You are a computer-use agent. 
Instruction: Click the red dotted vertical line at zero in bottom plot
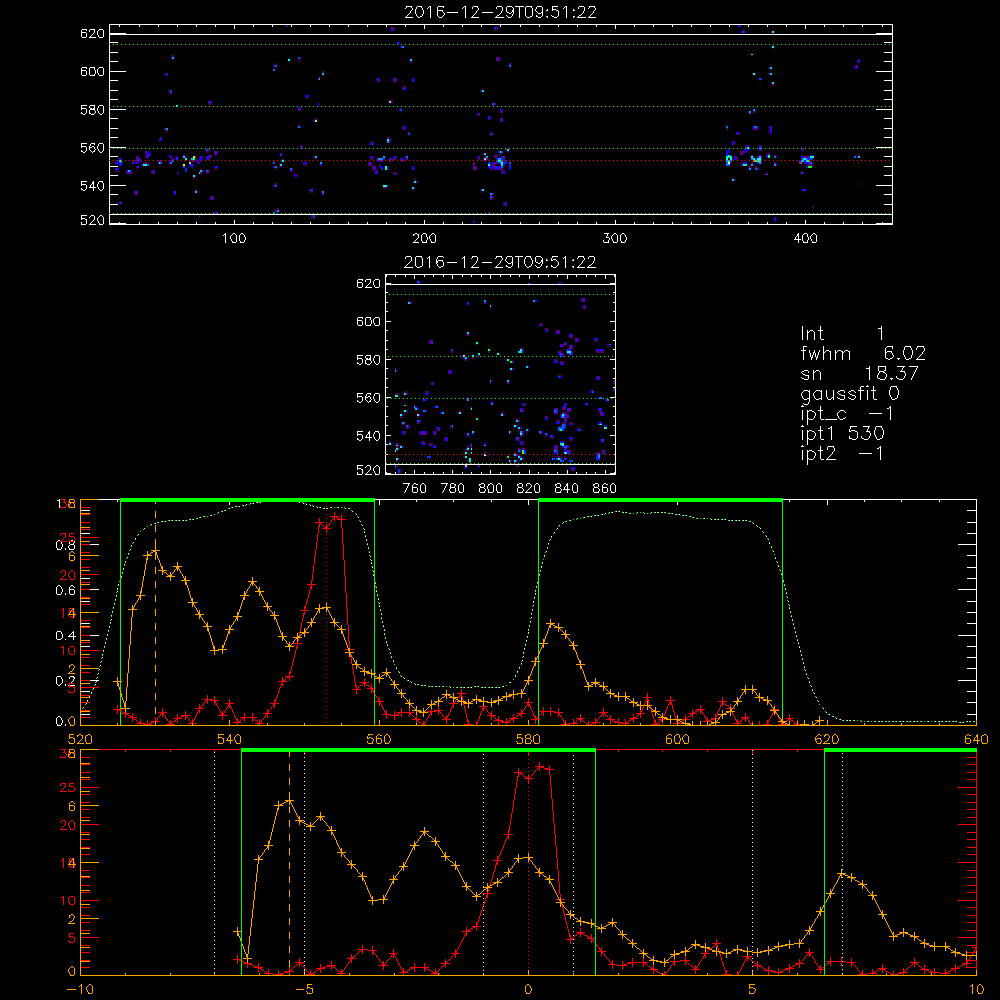[528, 861]
